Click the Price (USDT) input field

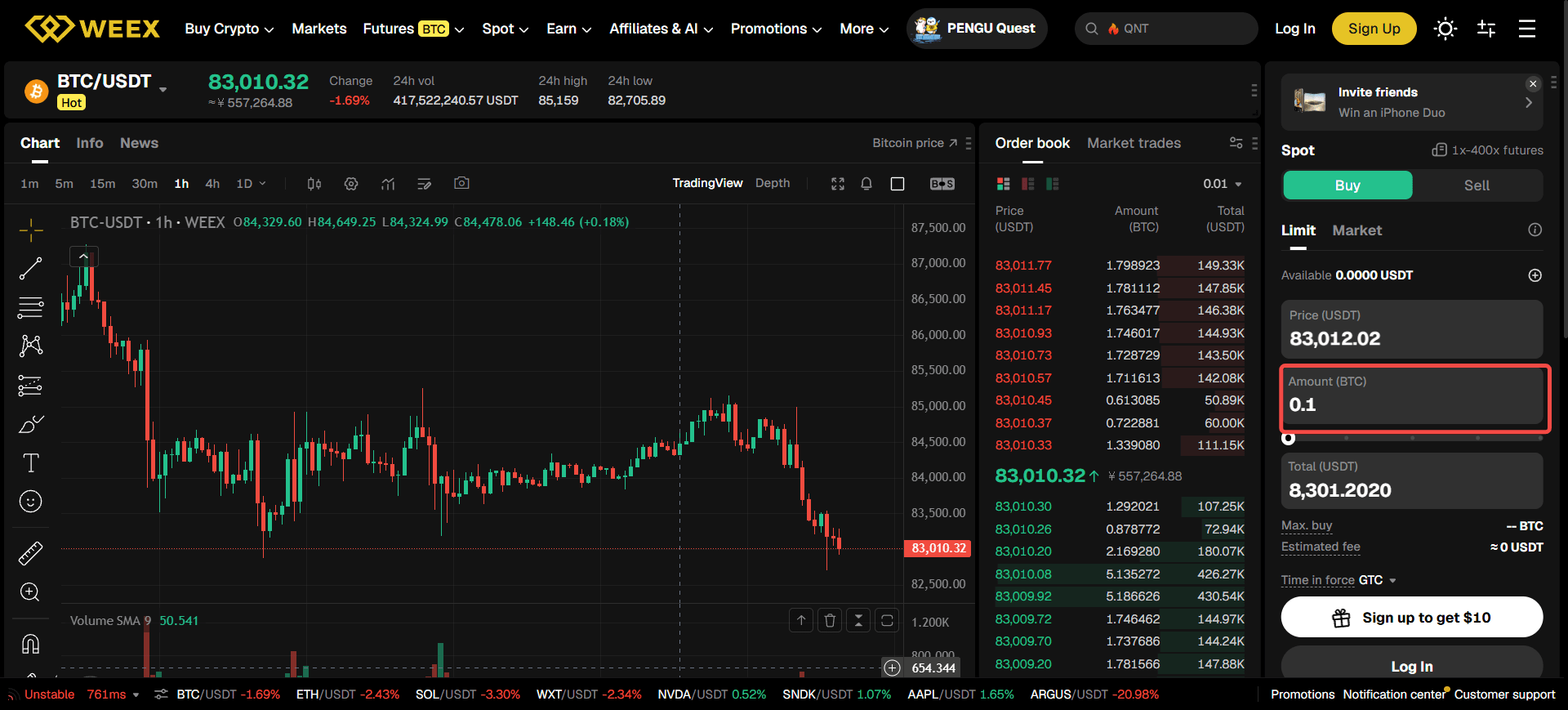1412,328
